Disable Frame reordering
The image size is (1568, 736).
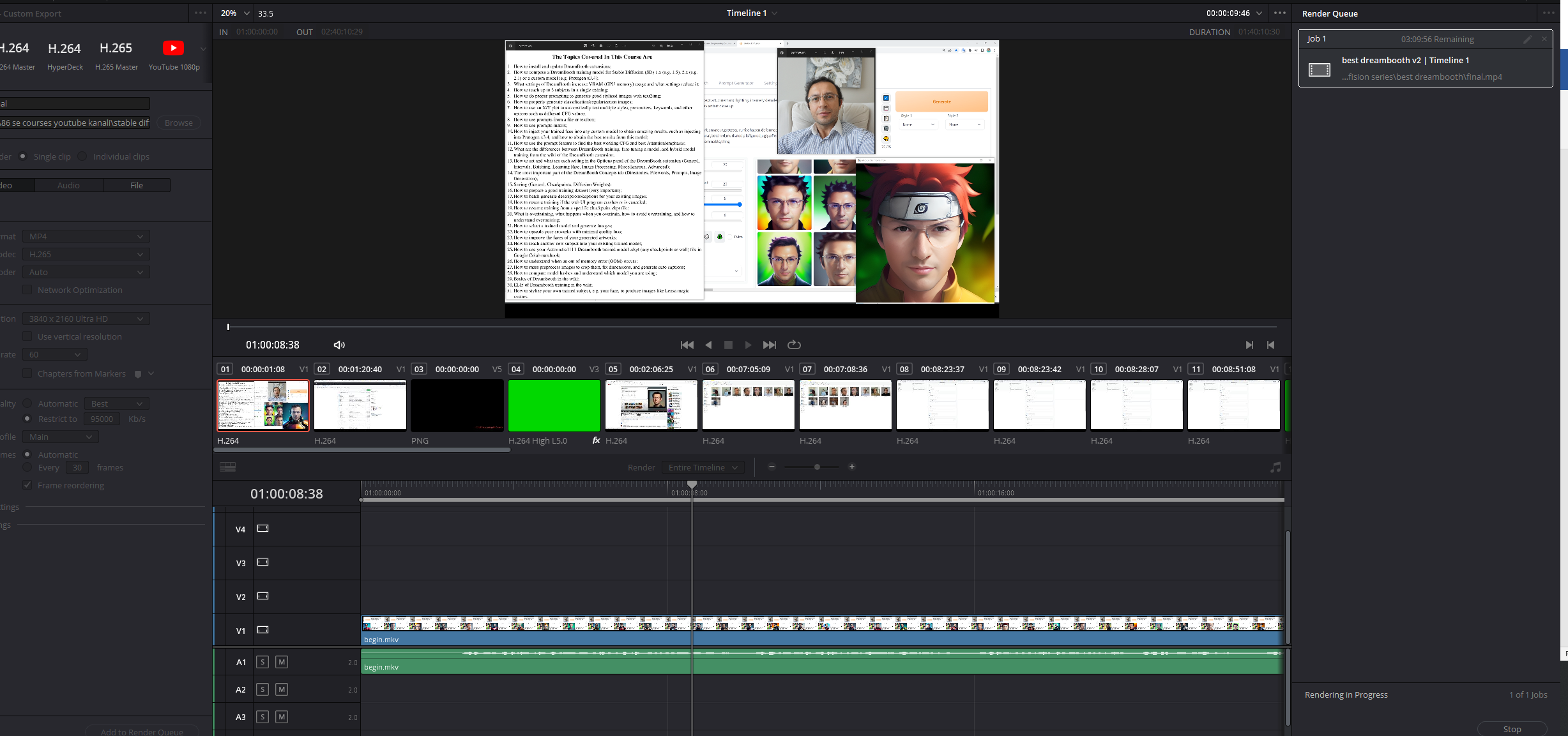(27, 484)
